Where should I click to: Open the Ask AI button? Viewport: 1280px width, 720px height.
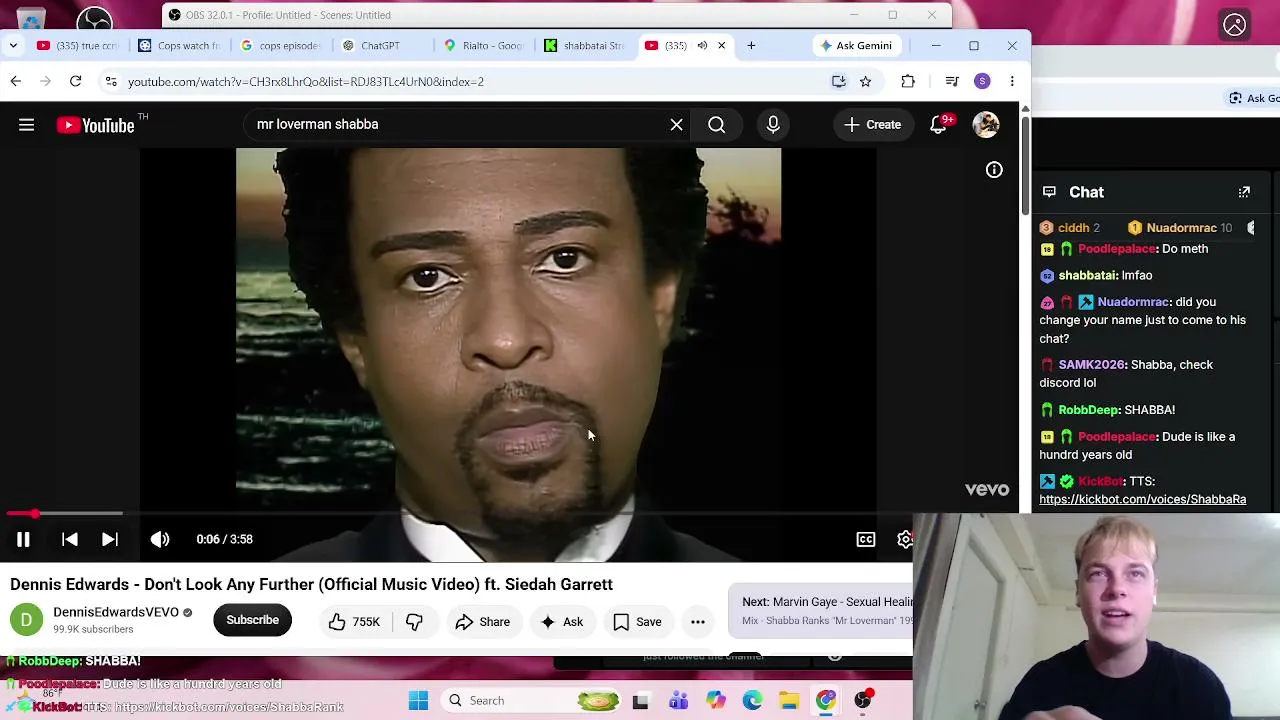tap(562, 622)
